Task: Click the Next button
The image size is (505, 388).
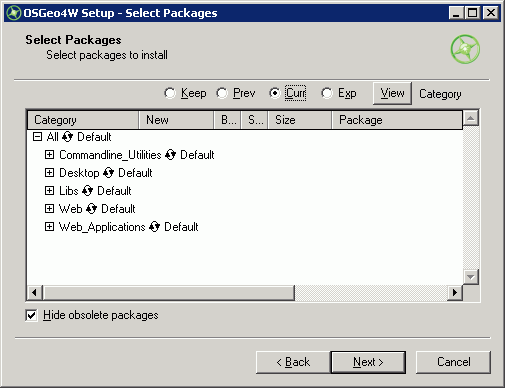Action: (x=368, y=362)
